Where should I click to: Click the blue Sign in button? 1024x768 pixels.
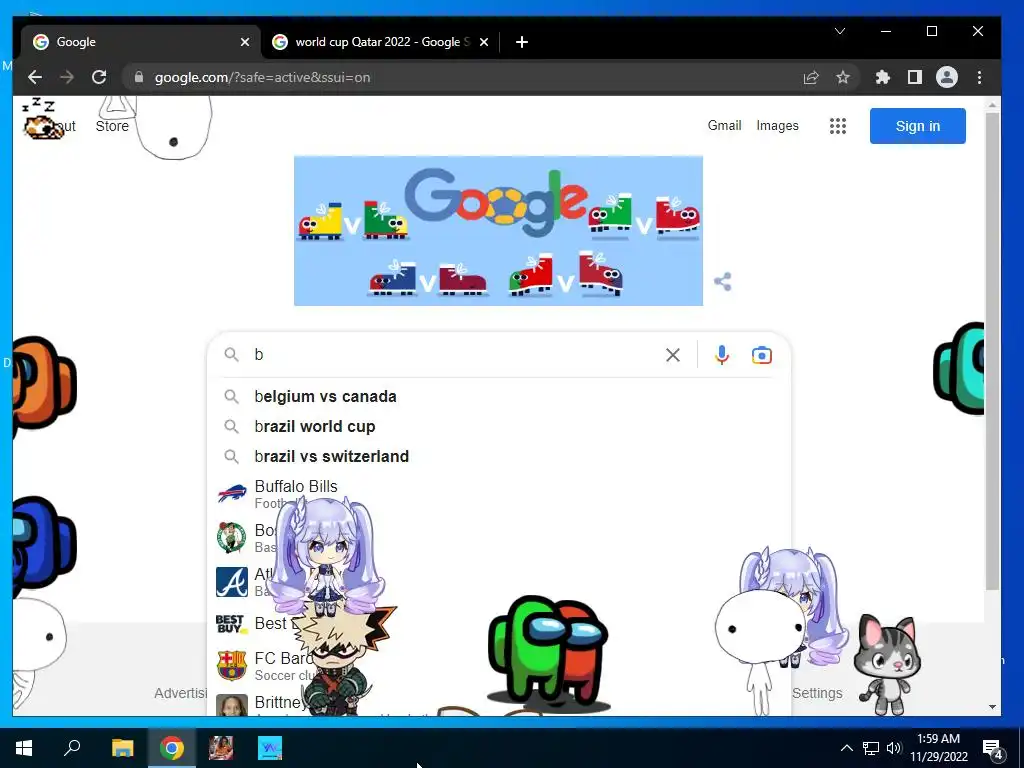coord(918,126)
